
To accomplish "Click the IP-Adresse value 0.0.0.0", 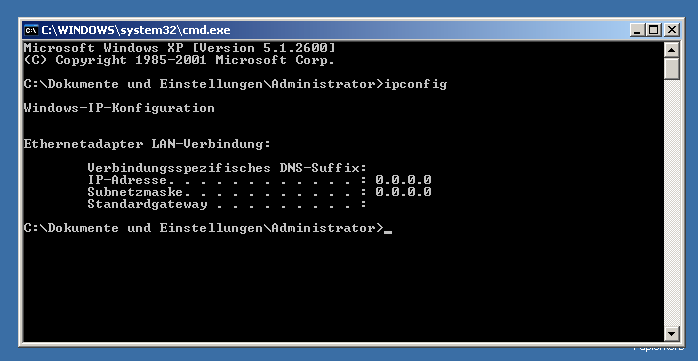I will (403, 180).
